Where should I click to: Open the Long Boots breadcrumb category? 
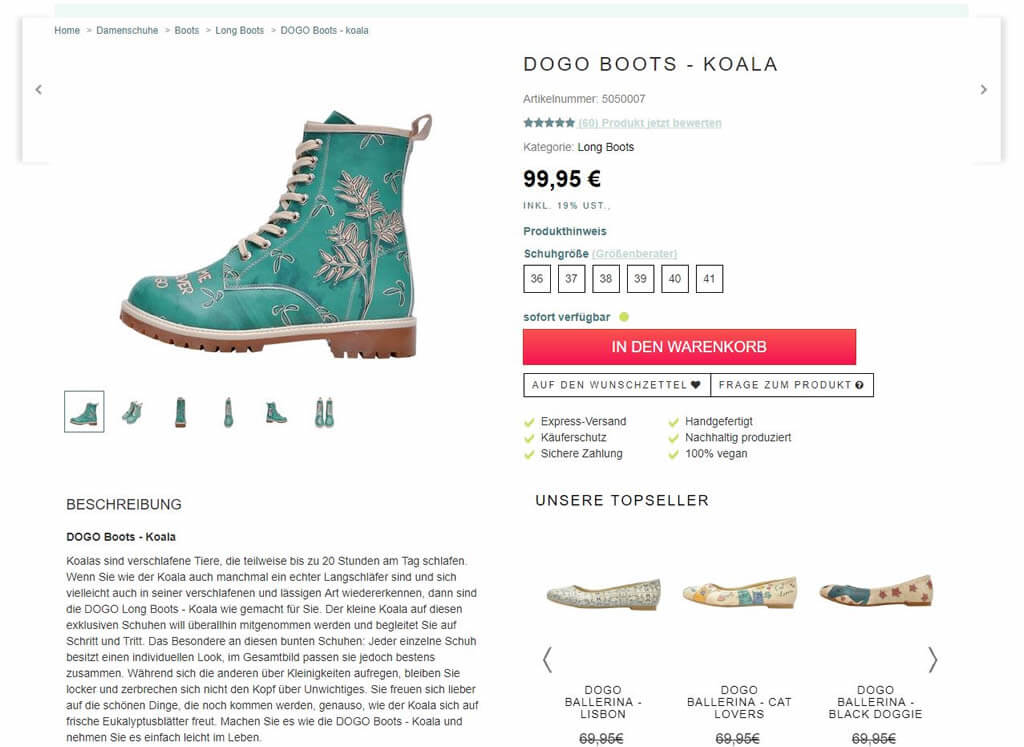(x=239, y=30)
